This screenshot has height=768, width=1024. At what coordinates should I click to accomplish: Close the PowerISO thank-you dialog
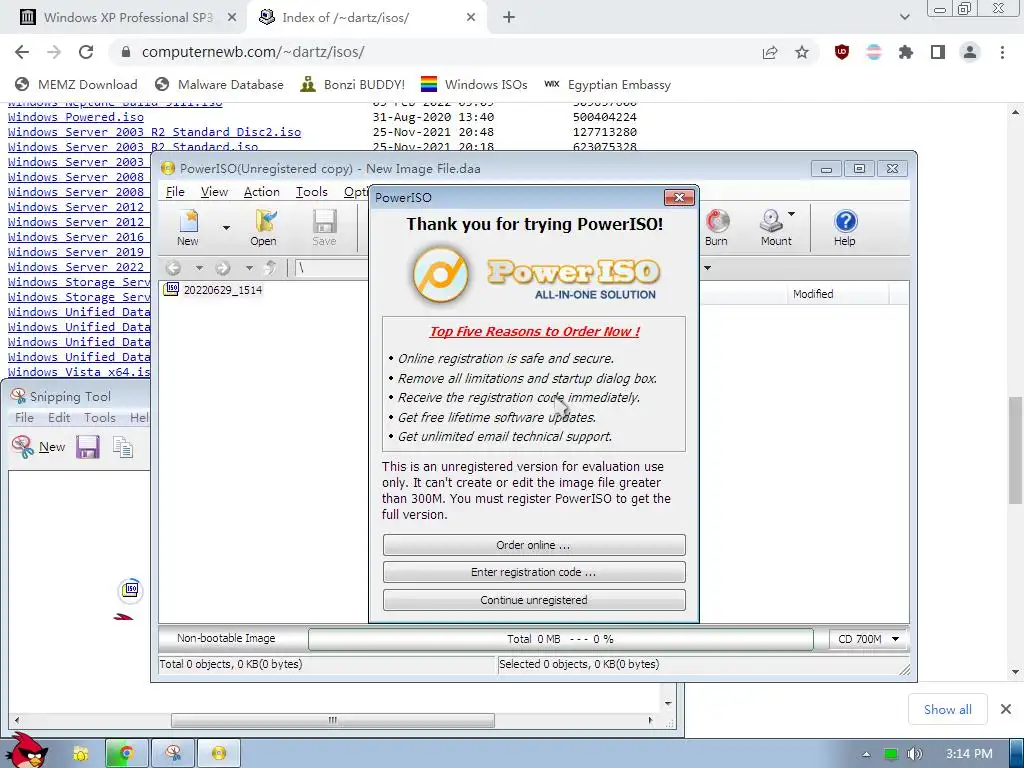(679, 197)
